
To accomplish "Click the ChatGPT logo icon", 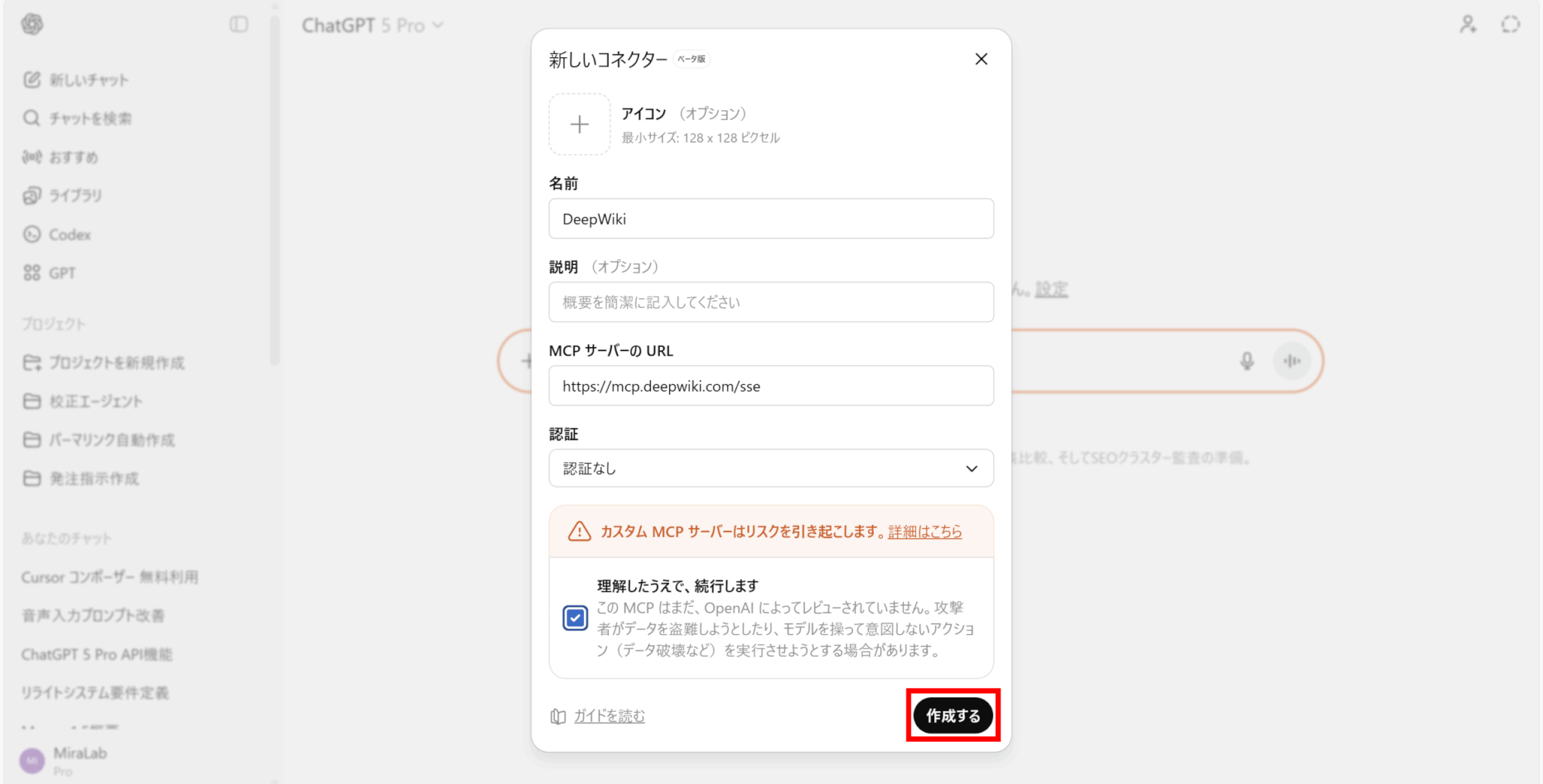I will tap(32, 25).
